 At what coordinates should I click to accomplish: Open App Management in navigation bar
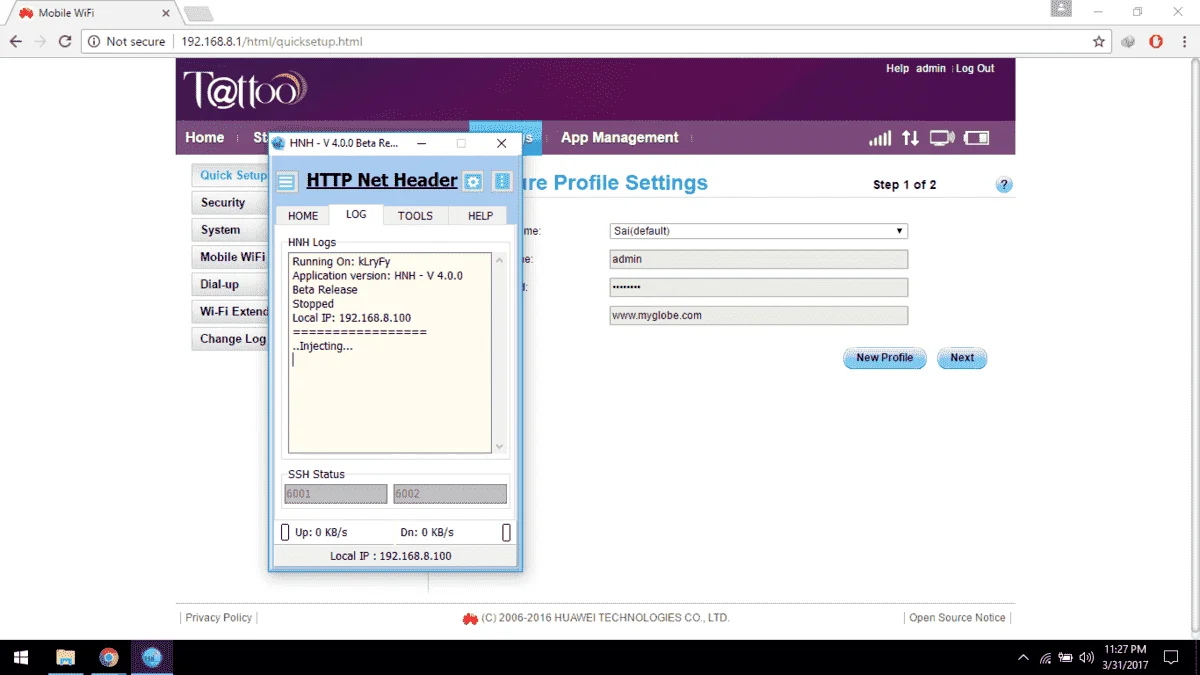click(619, 138)
